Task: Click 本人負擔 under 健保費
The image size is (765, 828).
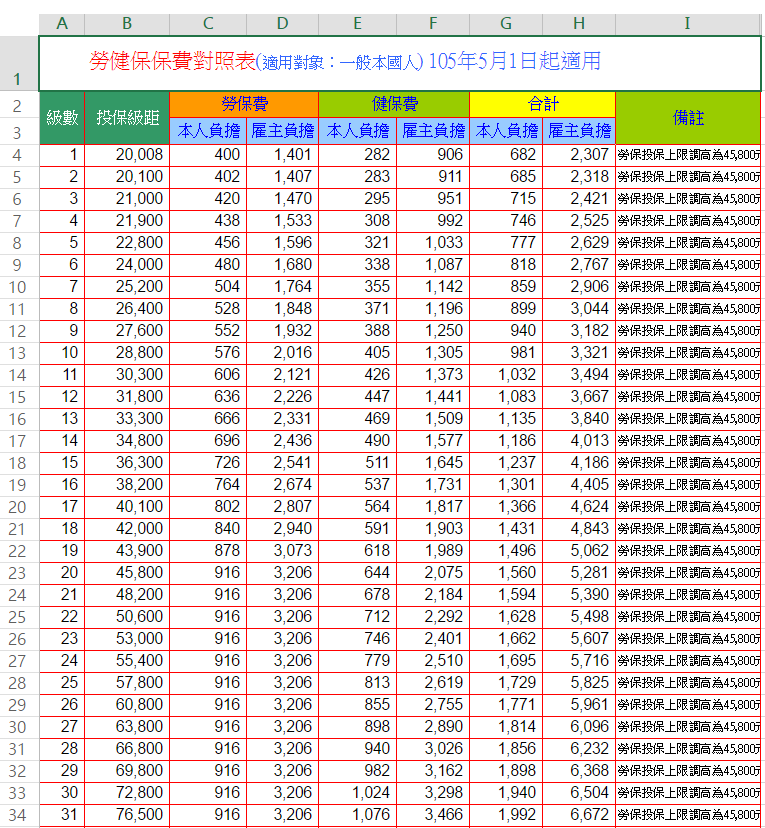Action: click(357, 131)
